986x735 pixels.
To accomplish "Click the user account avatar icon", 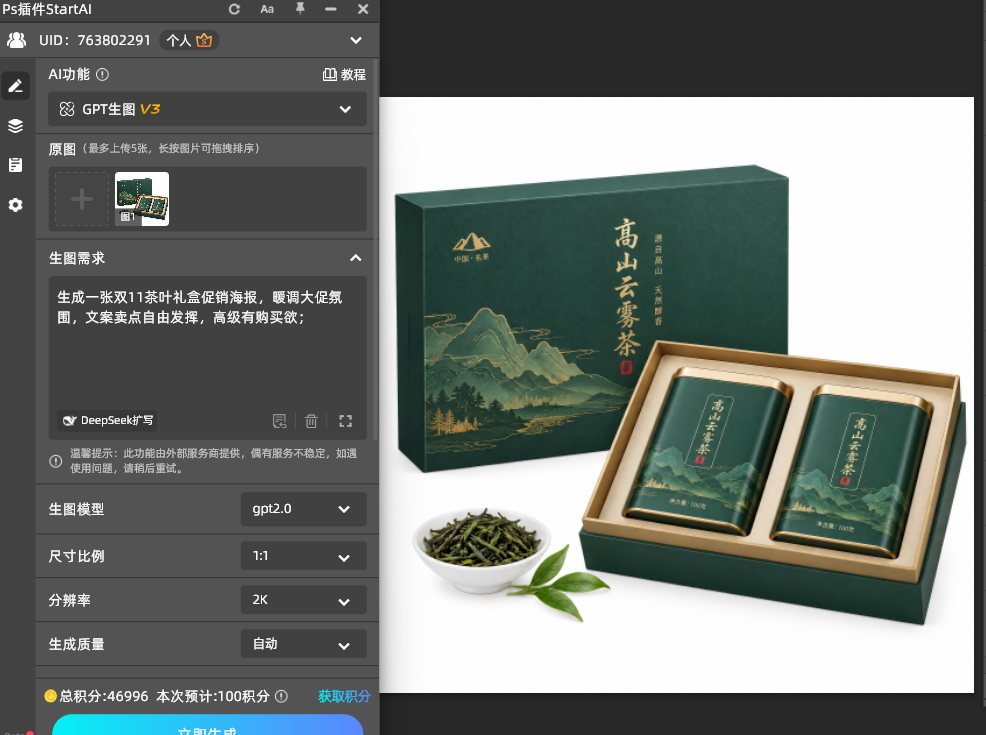I will coord(17,40).
